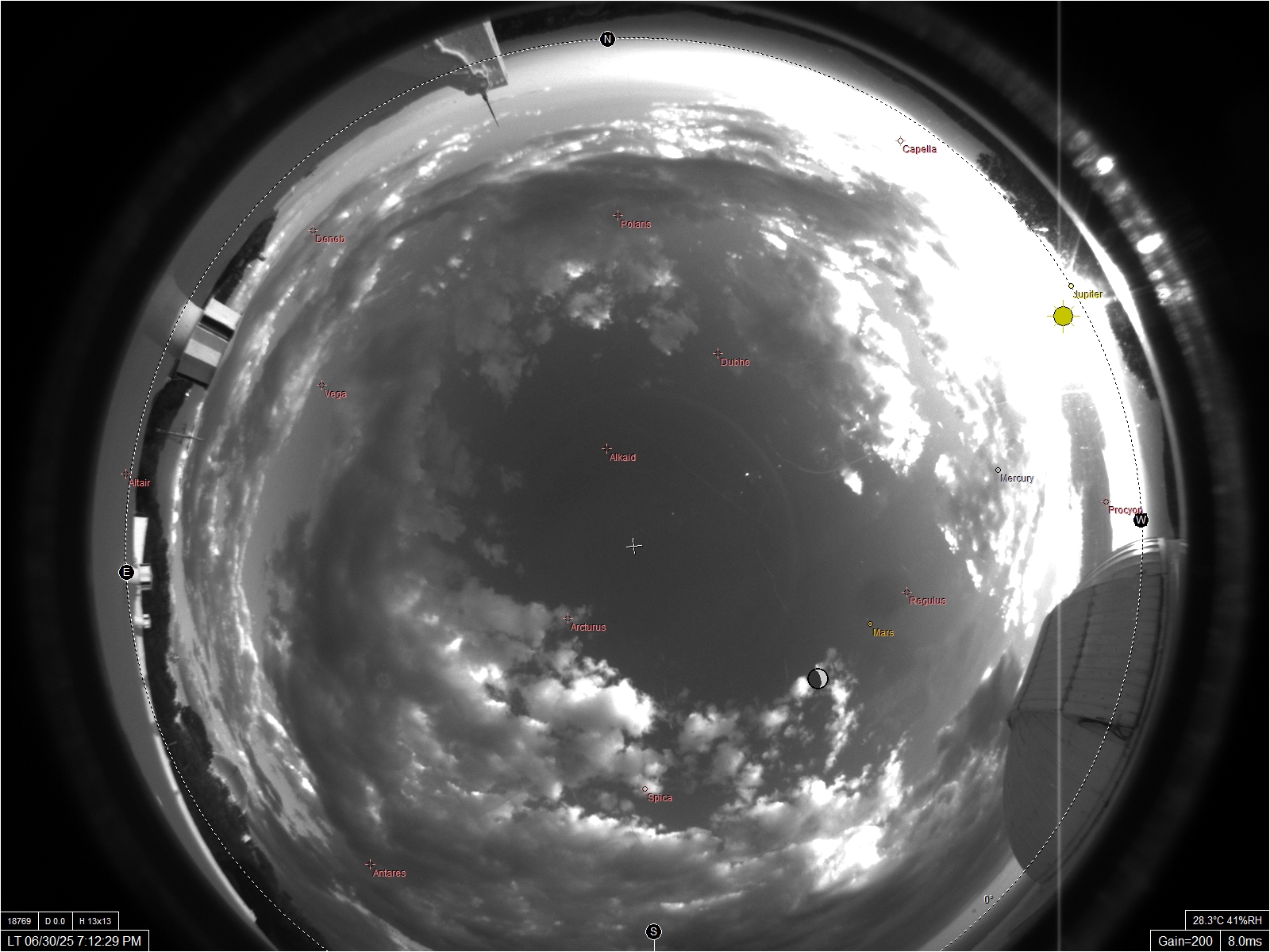Click the Spica text label

[x=660, y=798]
